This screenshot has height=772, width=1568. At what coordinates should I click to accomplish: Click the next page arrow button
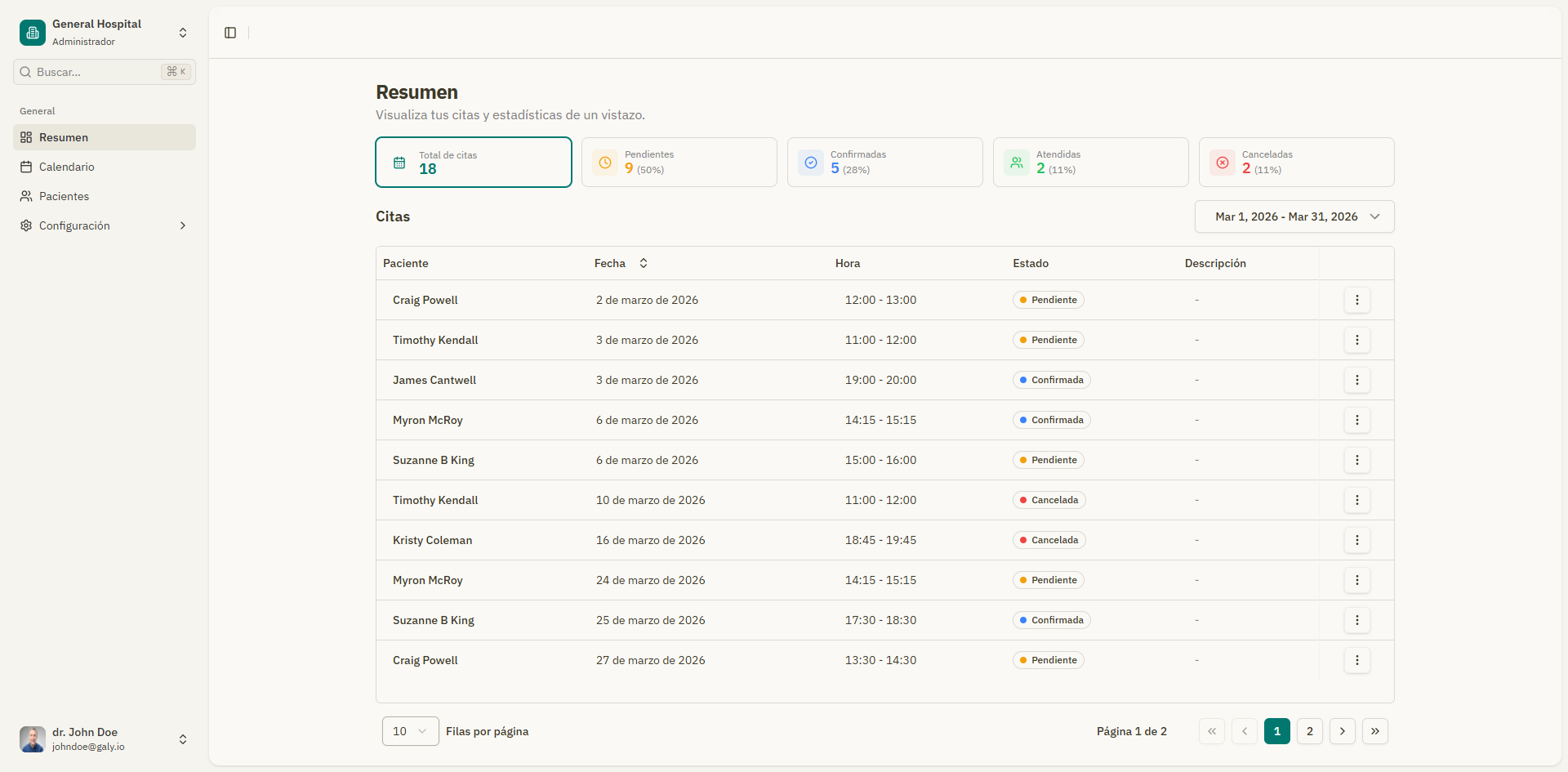click(1342, 731)
